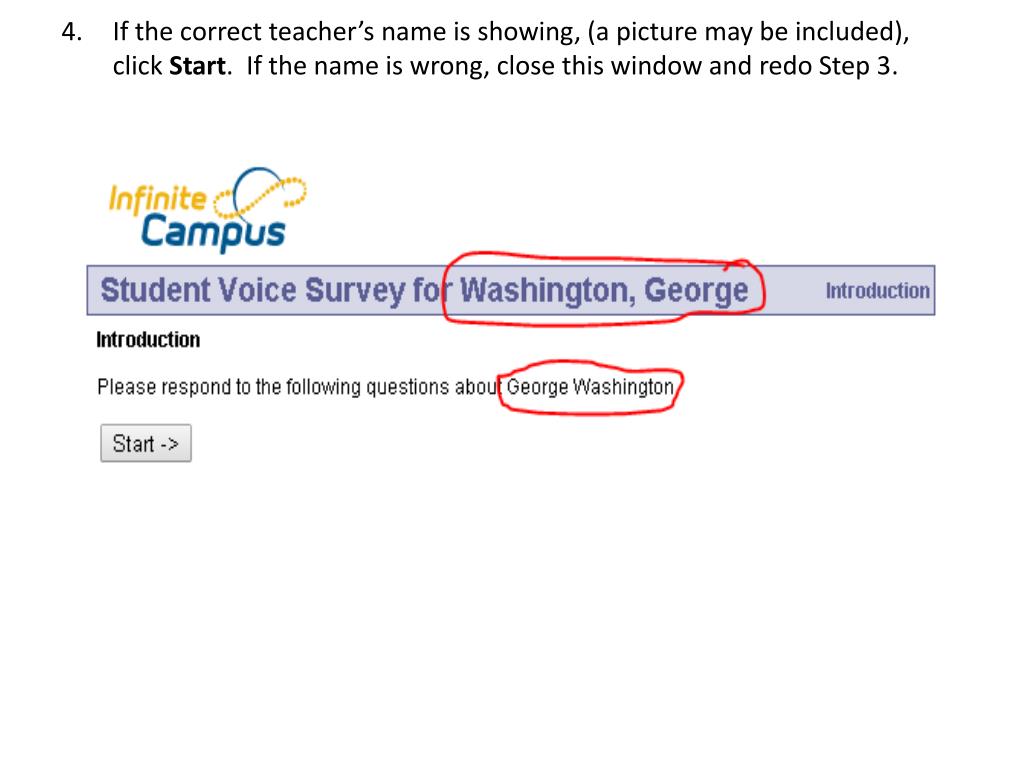Click the blue 'Campus' word in logo
The height and width of the screenshot is (768, 1024).
coord(212,230)
